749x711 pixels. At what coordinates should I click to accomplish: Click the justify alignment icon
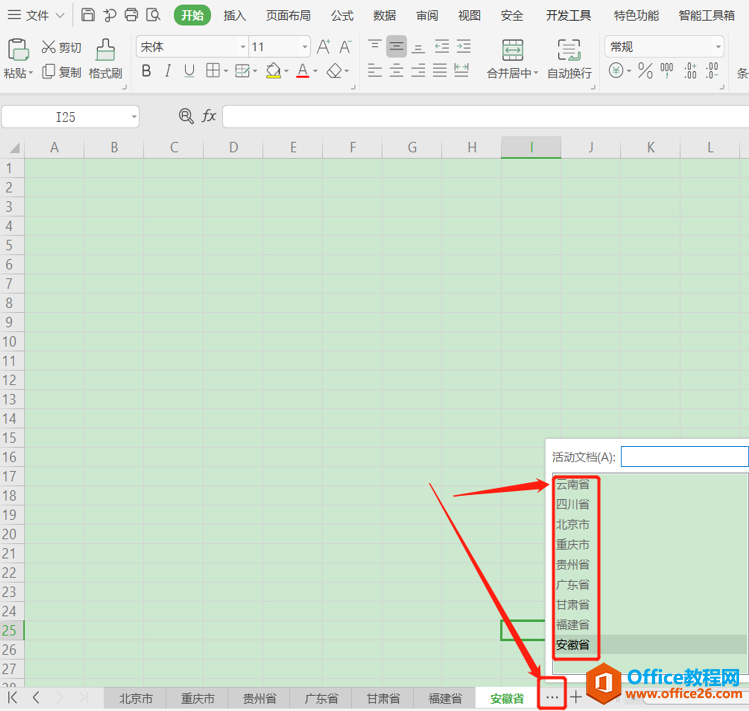pyautogui.click(x=439, y=71)
